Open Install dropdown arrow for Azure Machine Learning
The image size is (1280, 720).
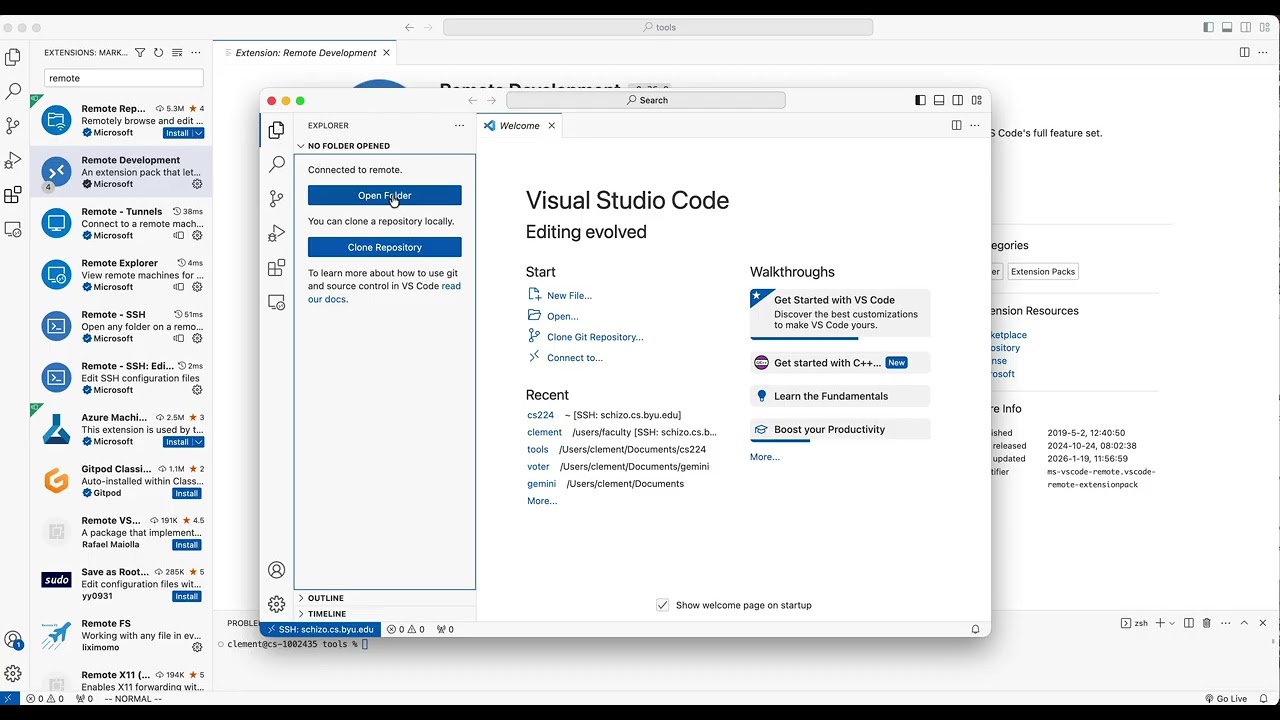tap(199, 442)
